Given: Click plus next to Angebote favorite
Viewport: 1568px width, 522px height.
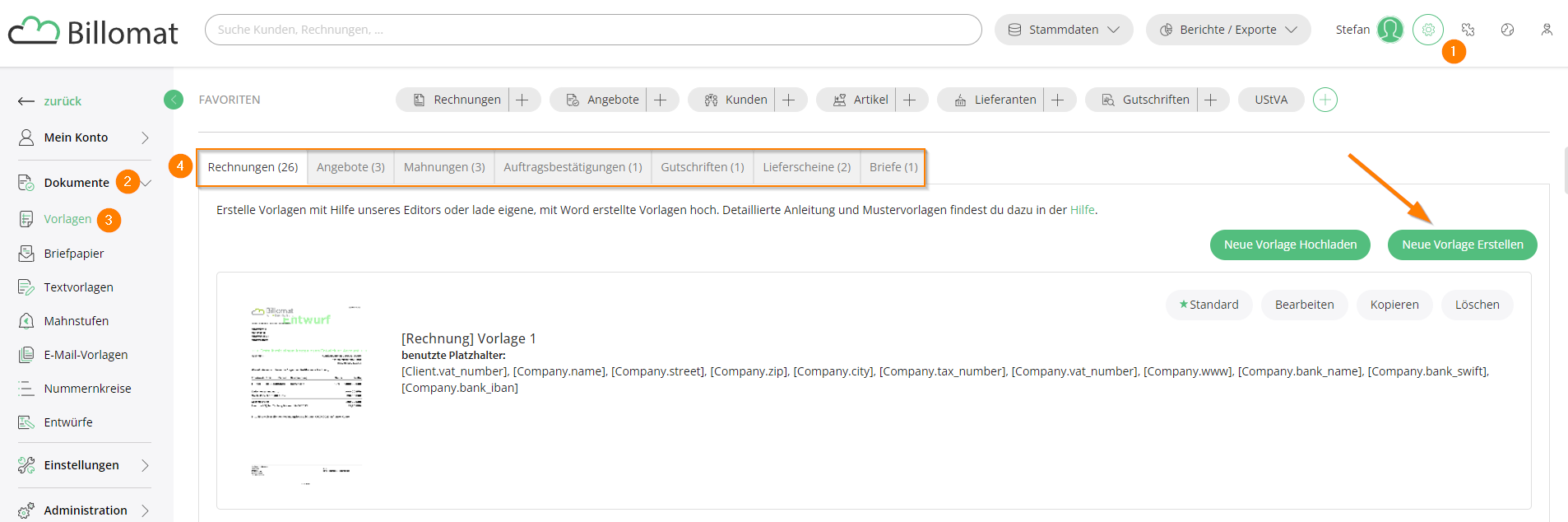Looking at the screenshot, I should (x=661, y=100).
